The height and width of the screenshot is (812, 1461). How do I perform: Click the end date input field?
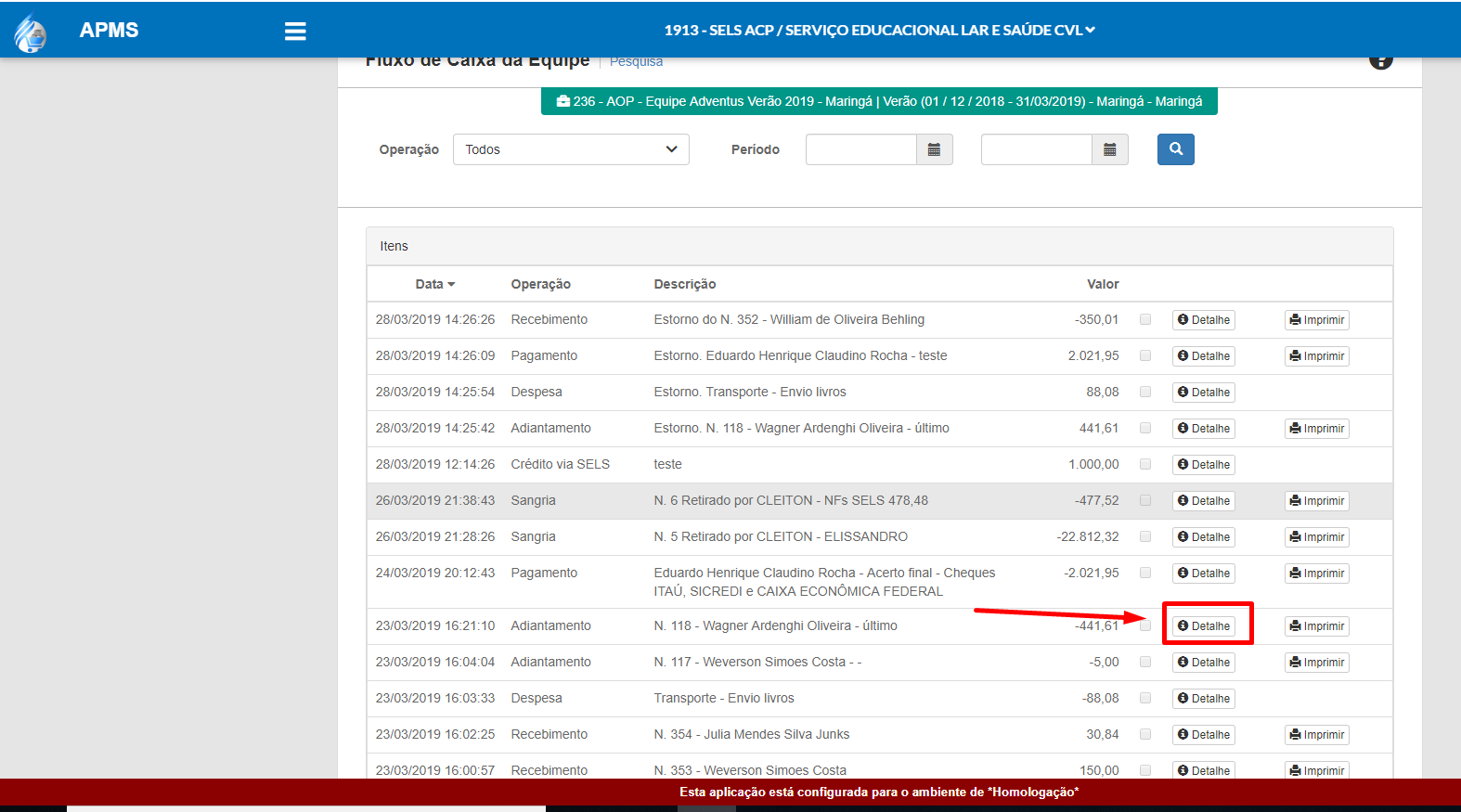(x=1037, y=149)
